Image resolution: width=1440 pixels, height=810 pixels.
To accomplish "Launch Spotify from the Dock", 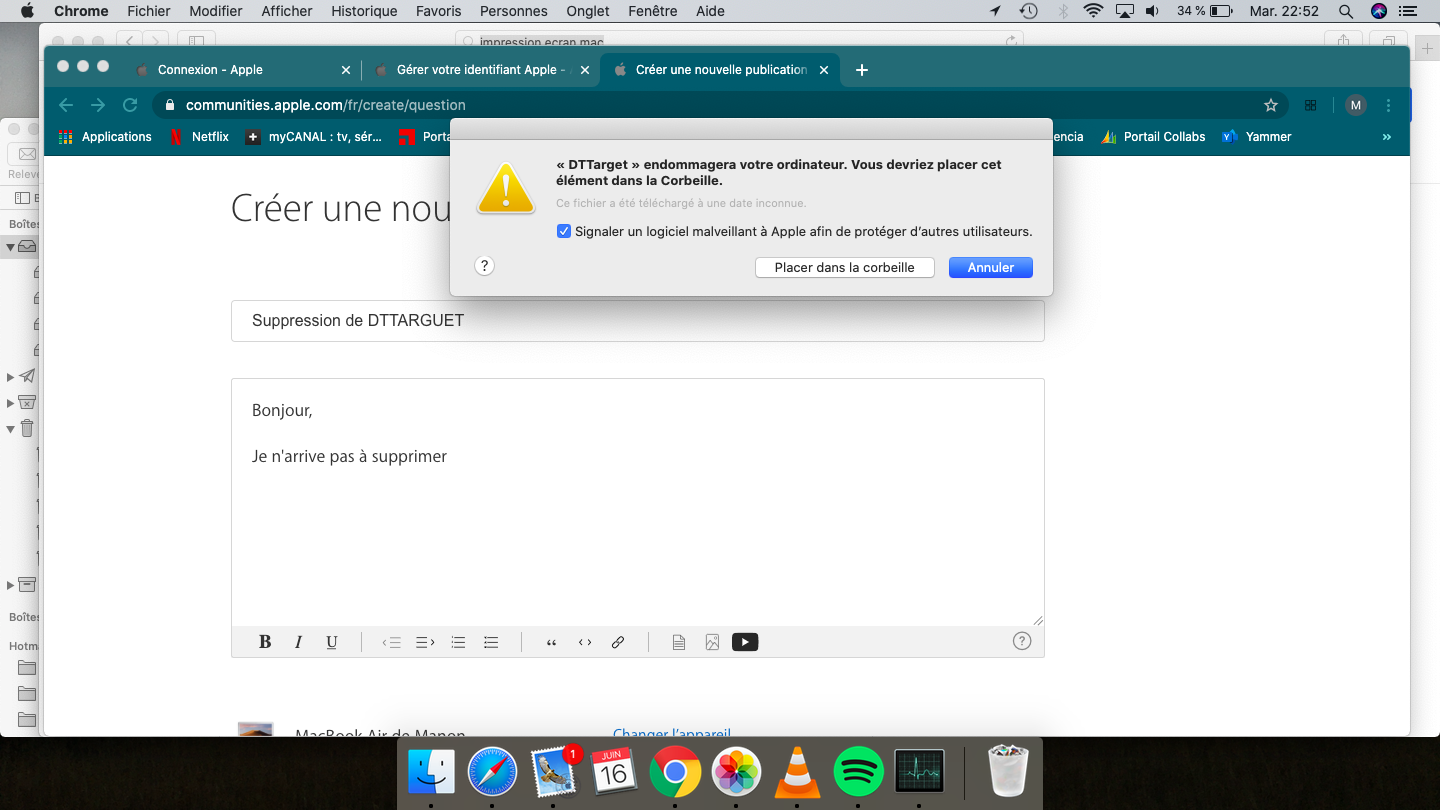I will point(858,772).
